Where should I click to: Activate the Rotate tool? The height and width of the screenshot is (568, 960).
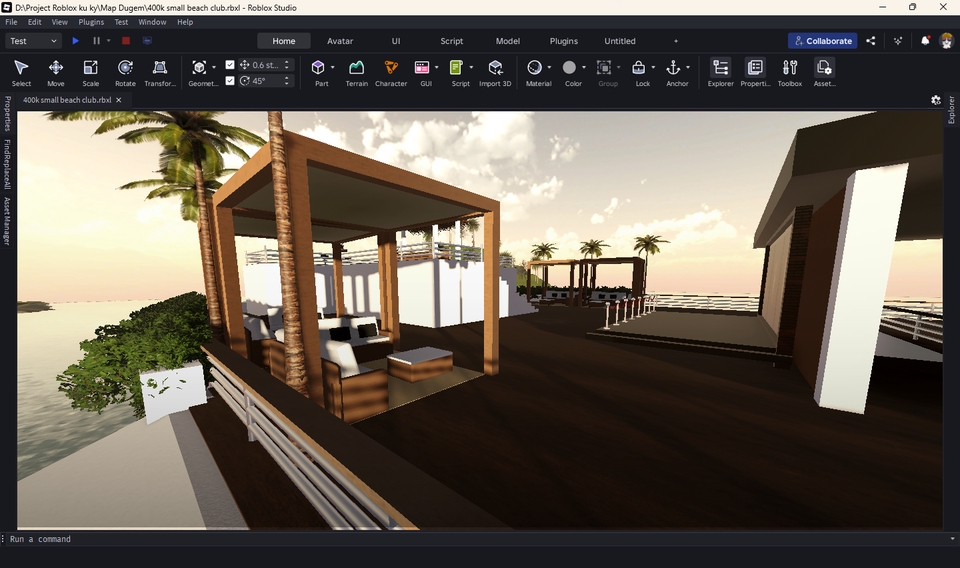tap(125, 72)
